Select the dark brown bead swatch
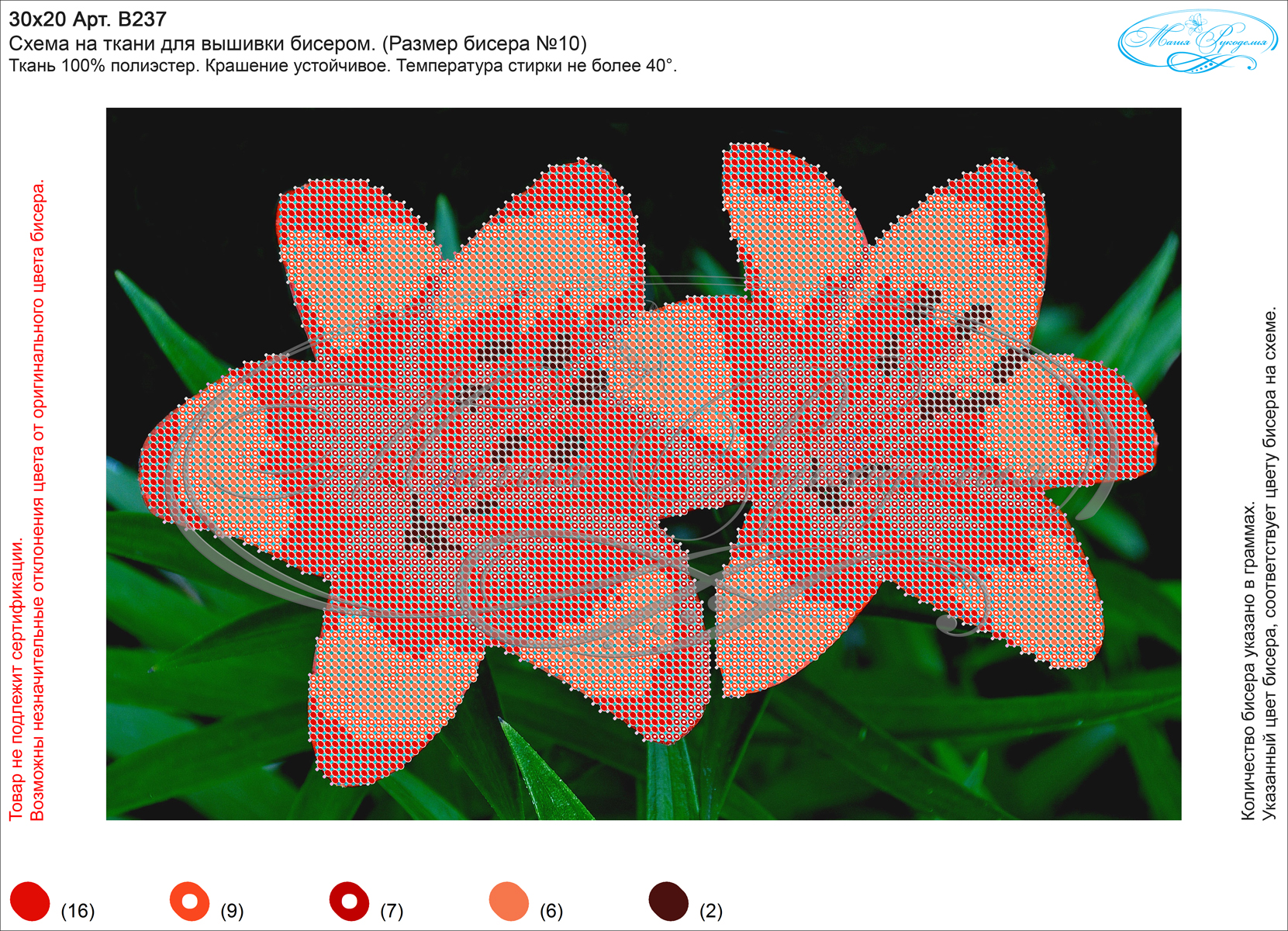This screenshot has height=931, width=1288. click(668, 902)
